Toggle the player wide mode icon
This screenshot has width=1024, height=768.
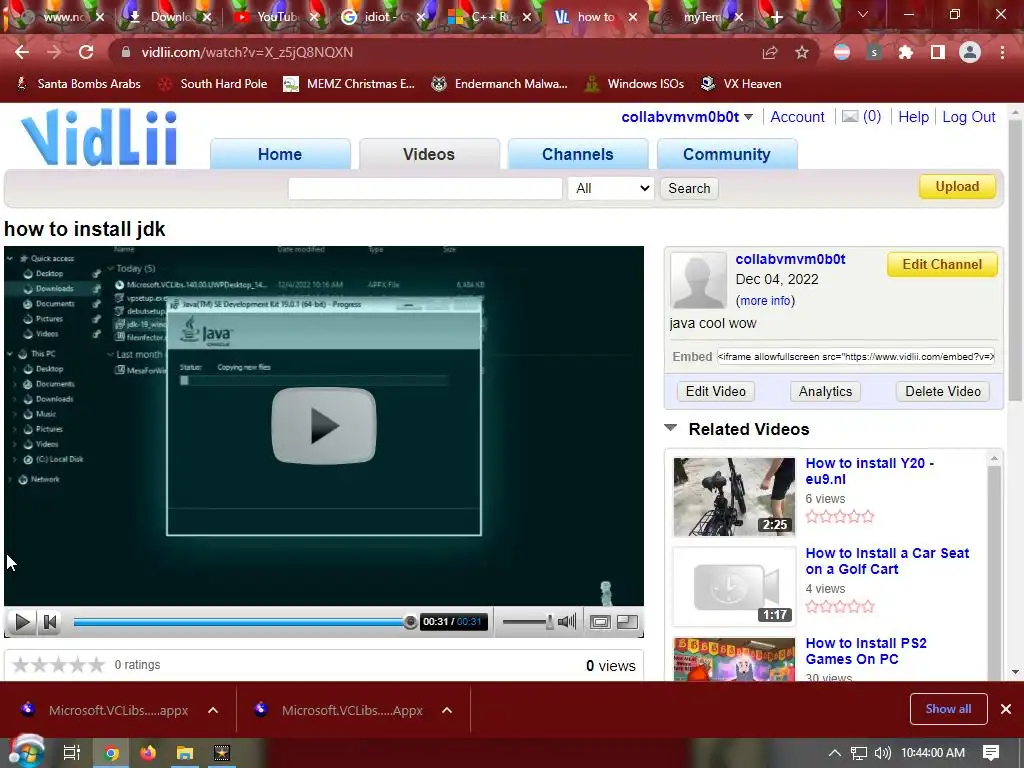600,622
